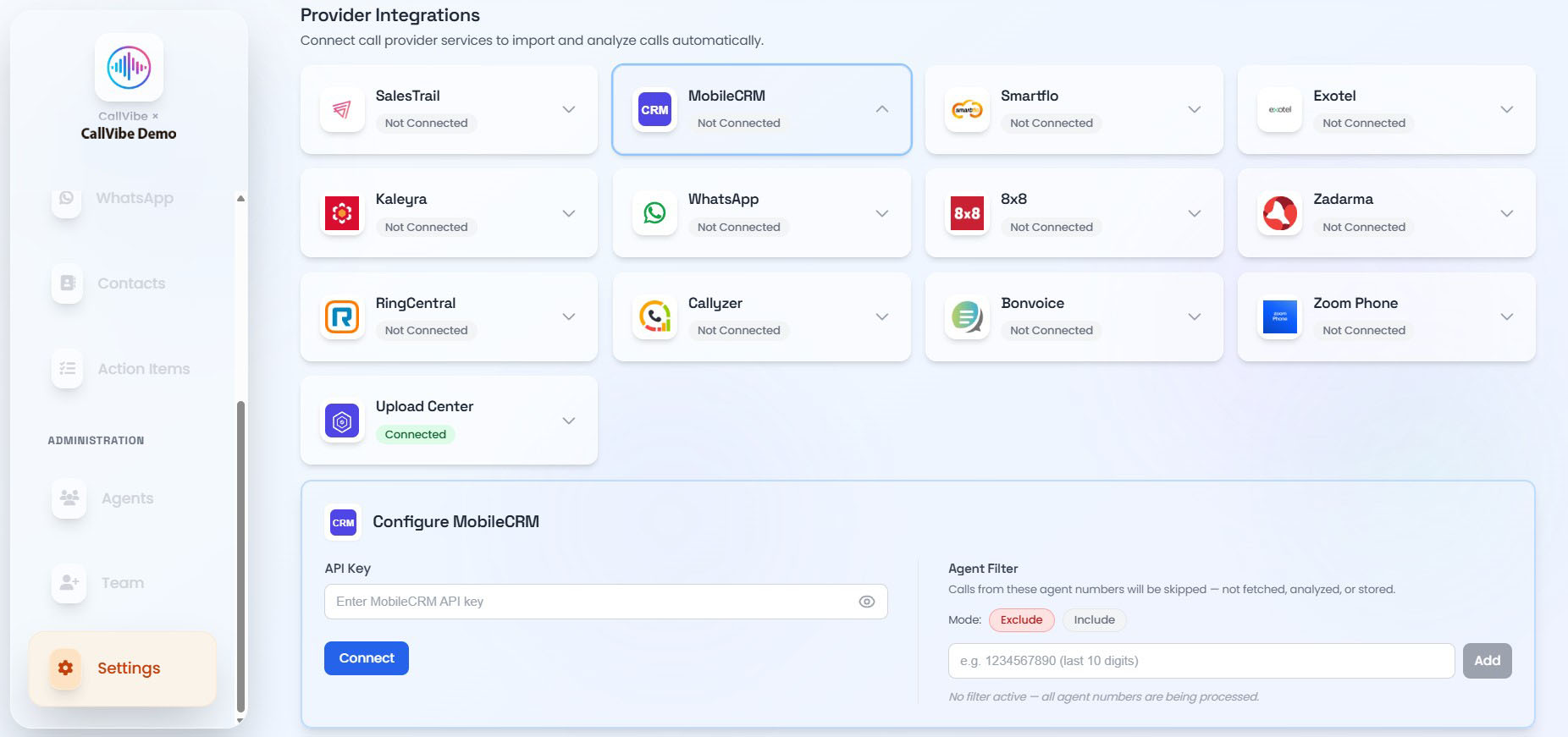Click the 8x8 red logo
Image resolution: width=1568 pixels, height=737 pixels.
[x=967, y=213]
